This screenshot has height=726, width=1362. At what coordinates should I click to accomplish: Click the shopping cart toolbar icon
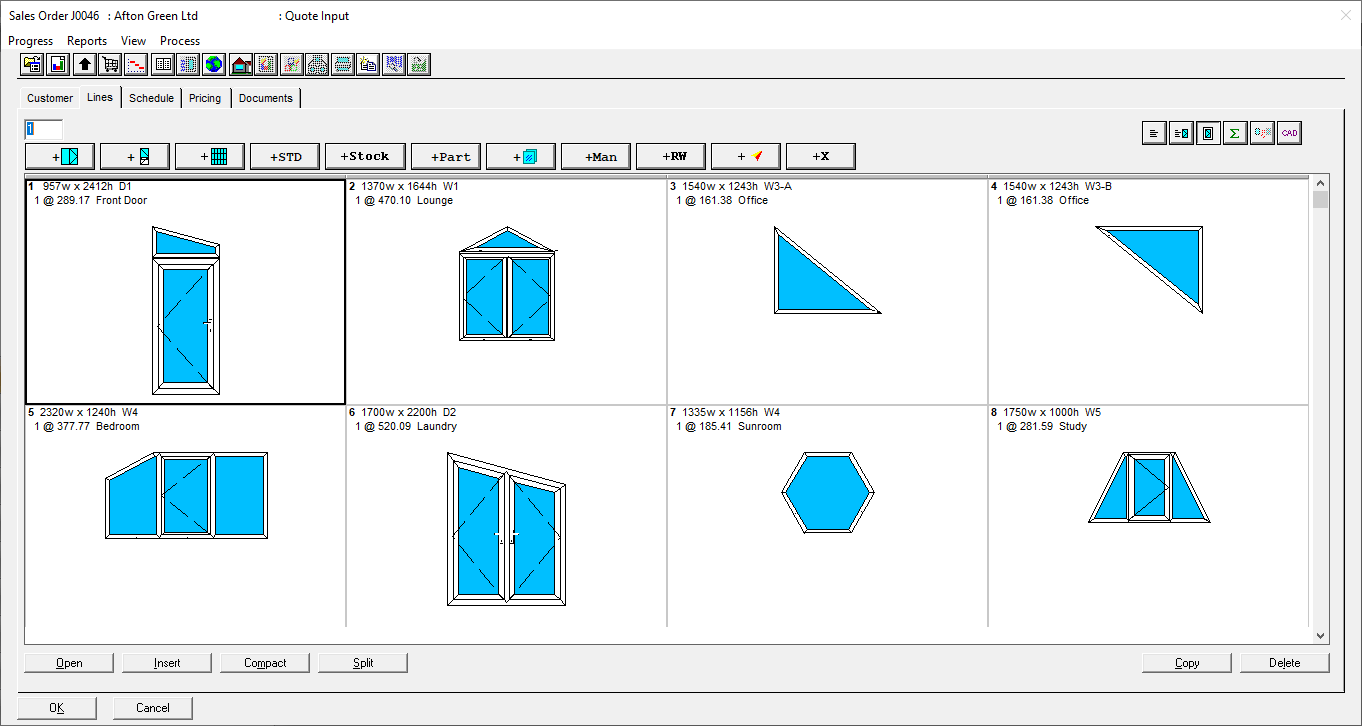110,65
